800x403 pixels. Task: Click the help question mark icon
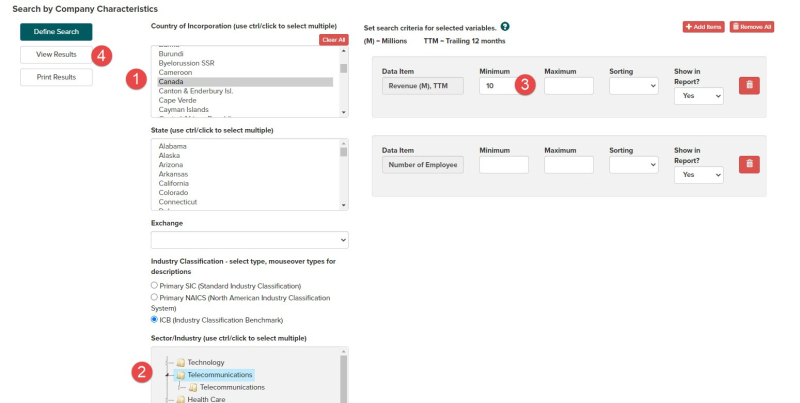click(x=505, y=26)
